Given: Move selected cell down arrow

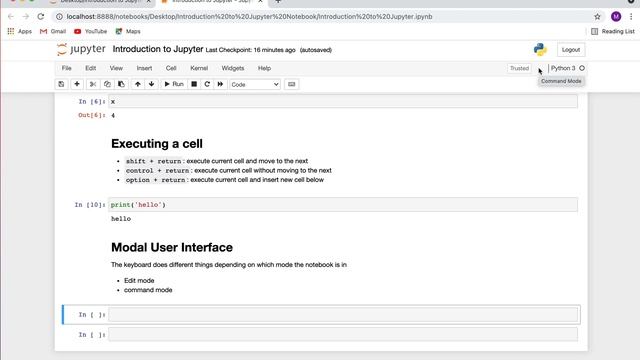Looking at the screenshot, I should click(x=151, y=84).
